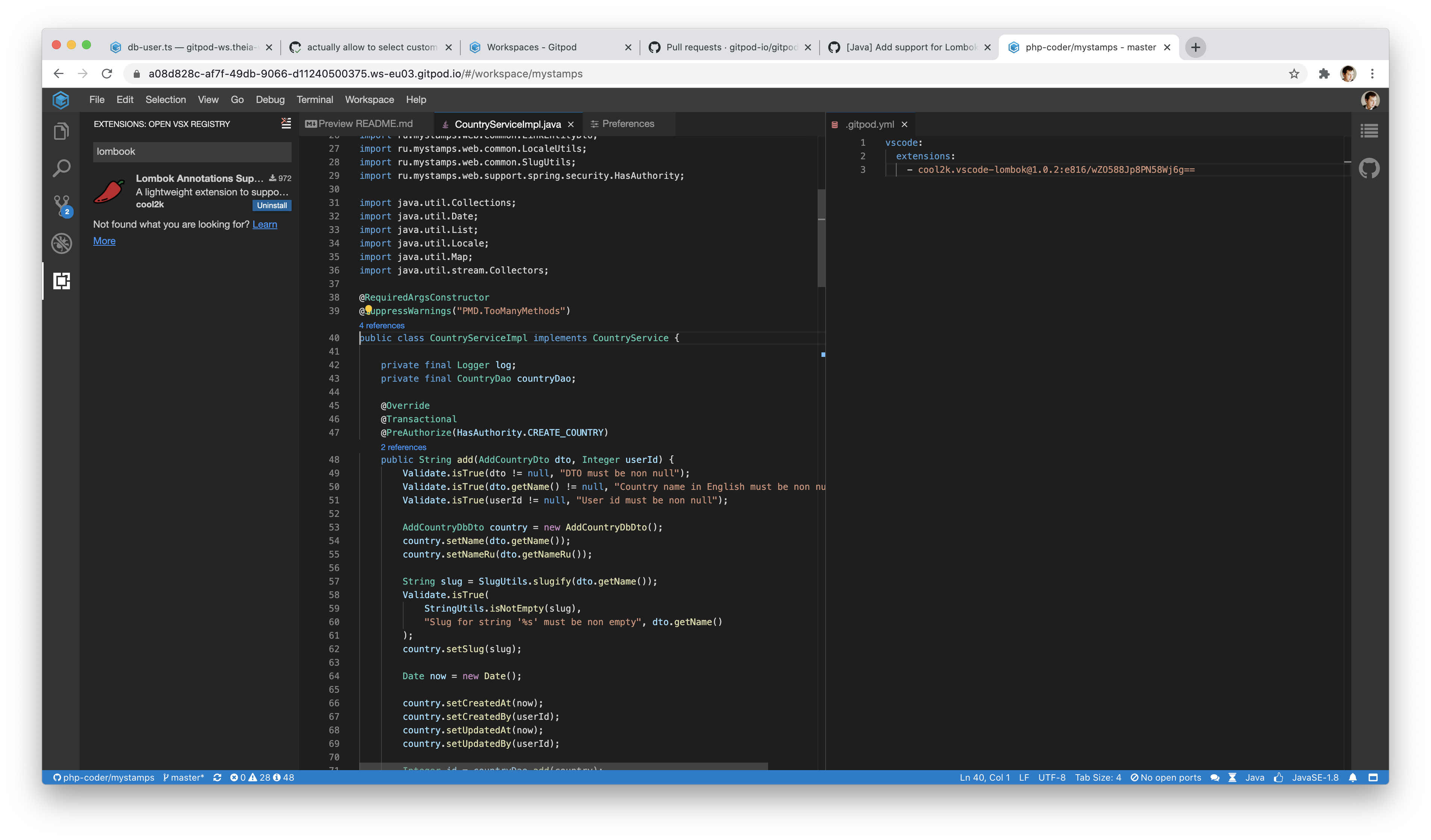
Task: Open the Terminal menu
Action: [x=315, y=99]
